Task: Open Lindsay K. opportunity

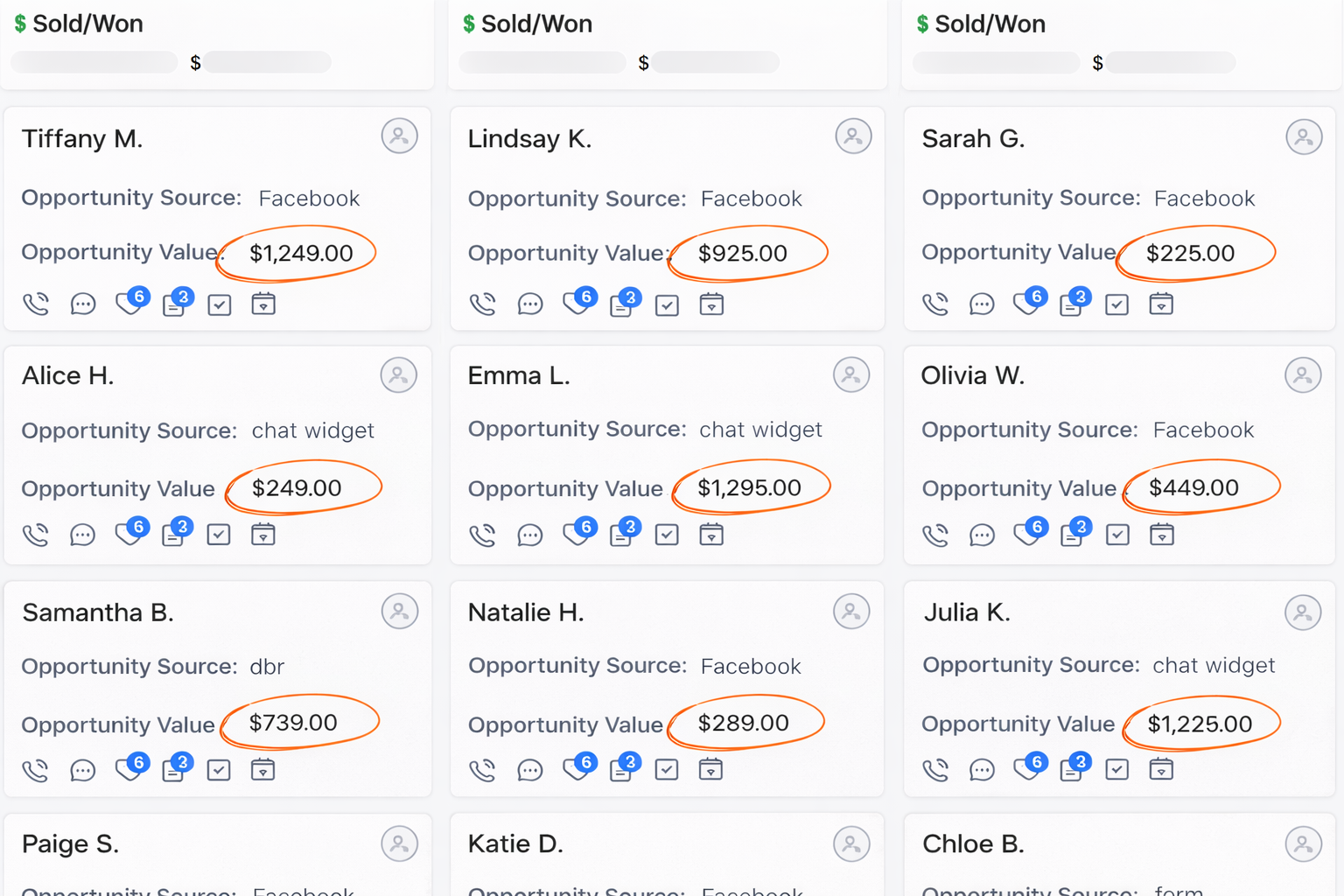Action: pyautogui.click(x=529, y=139)
